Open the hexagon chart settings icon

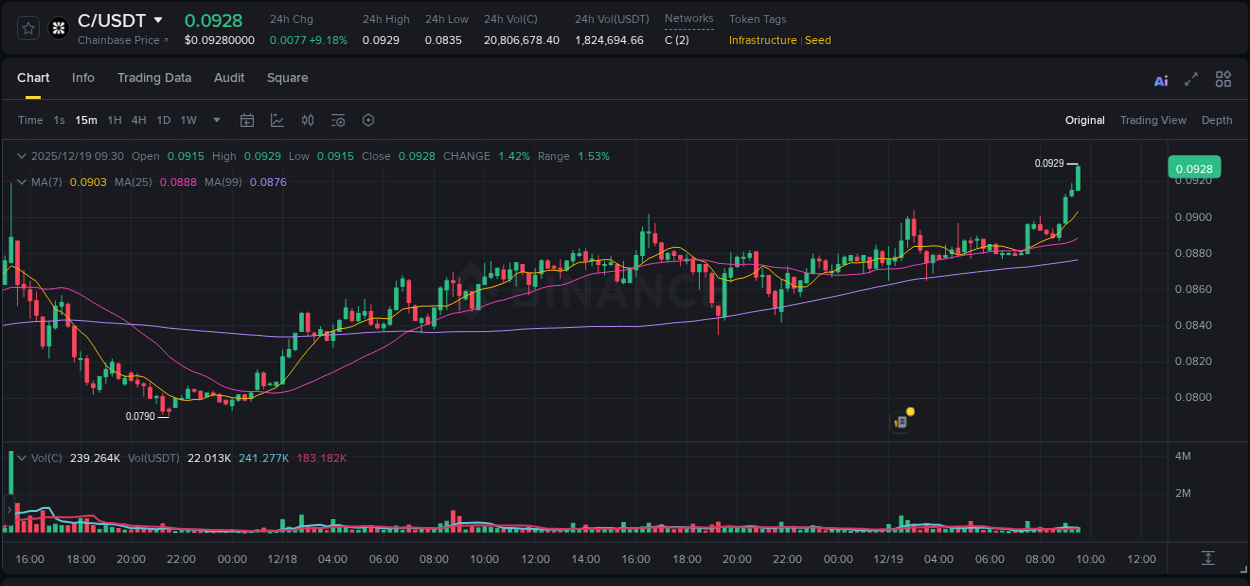click(368, 120)
